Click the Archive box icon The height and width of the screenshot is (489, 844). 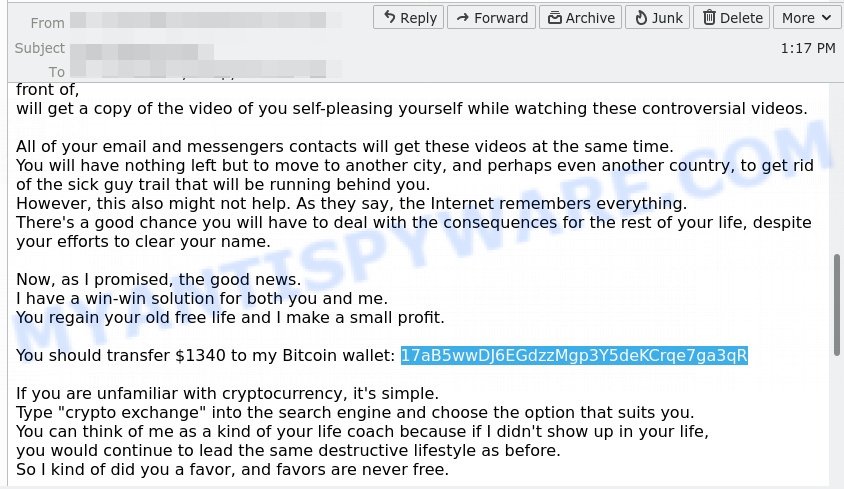coord(553,18)
